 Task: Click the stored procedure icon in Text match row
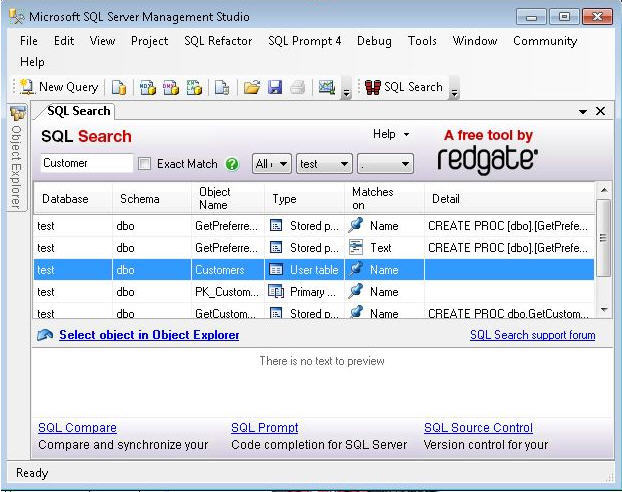pos(276,248)
